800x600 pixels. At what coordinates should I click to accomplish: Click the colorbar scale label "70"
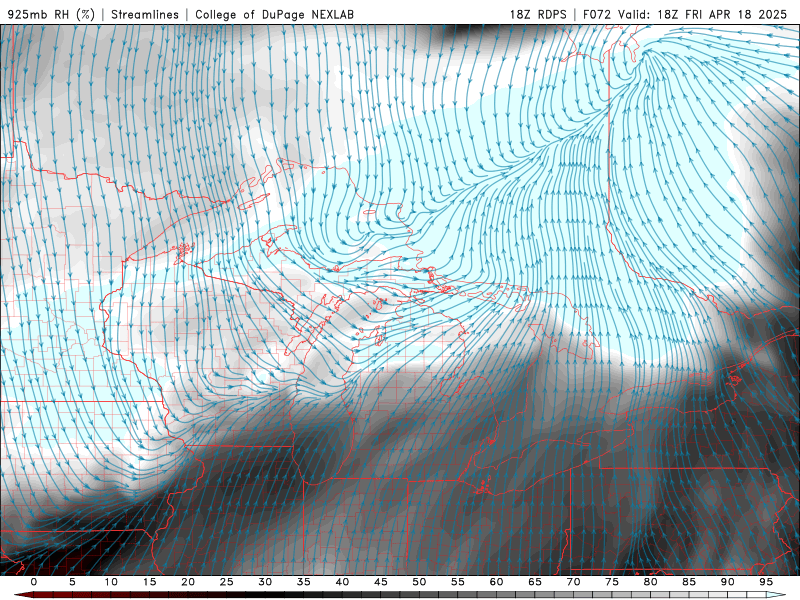coord(573,582)
